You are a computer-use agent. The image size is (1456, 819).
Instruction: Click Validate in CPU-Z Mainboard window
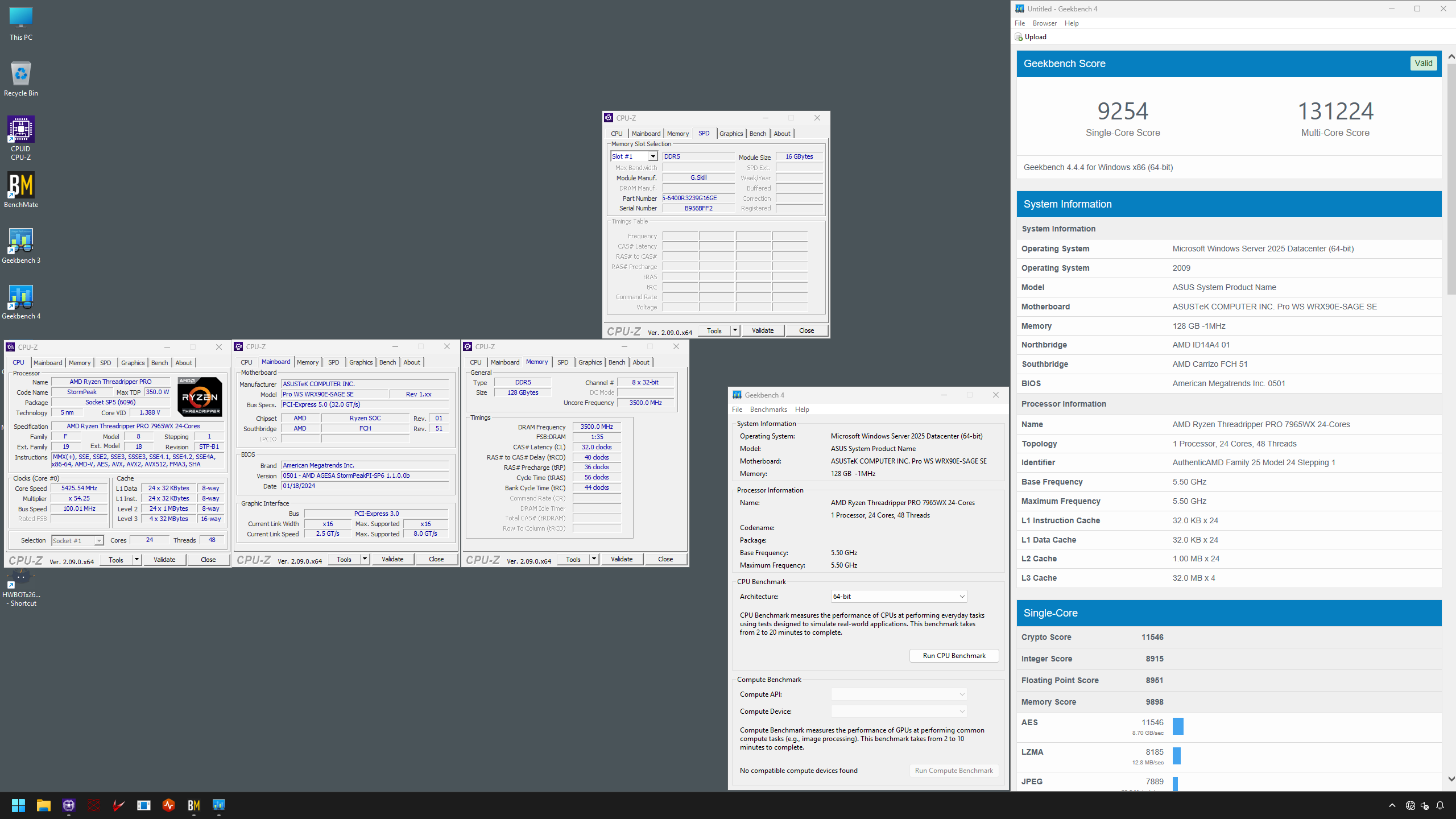[x=392, y=559]
